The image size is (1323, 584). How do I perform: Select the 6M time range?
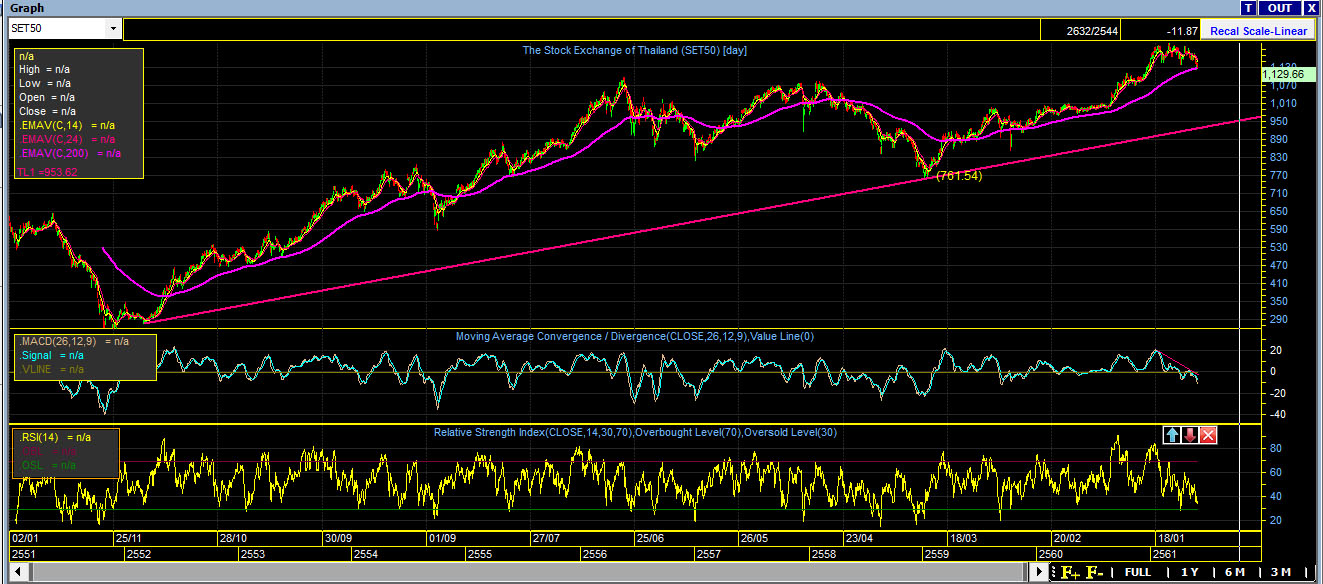1235,572
